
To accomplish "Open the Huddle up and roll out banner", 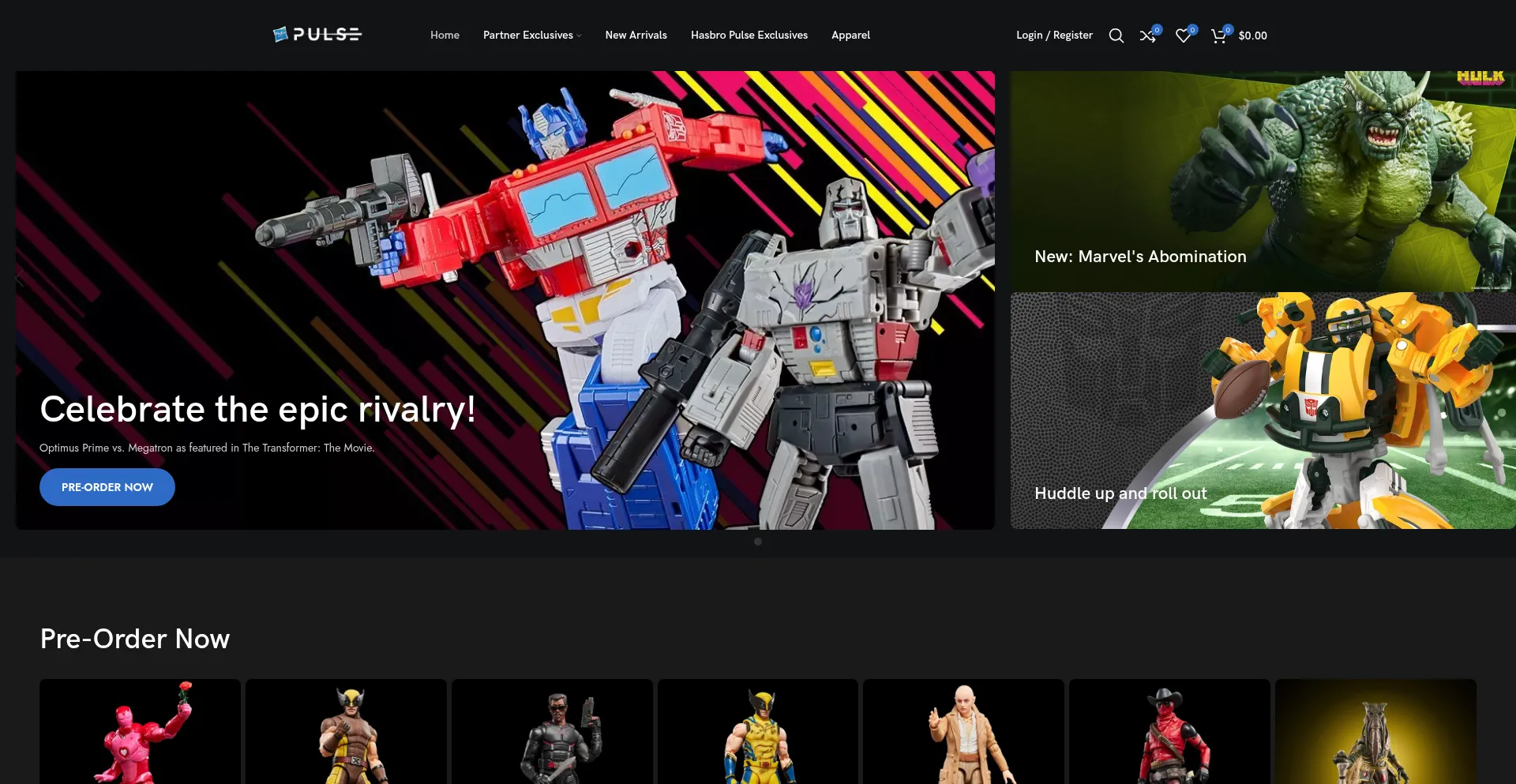I will (1263, 411).
